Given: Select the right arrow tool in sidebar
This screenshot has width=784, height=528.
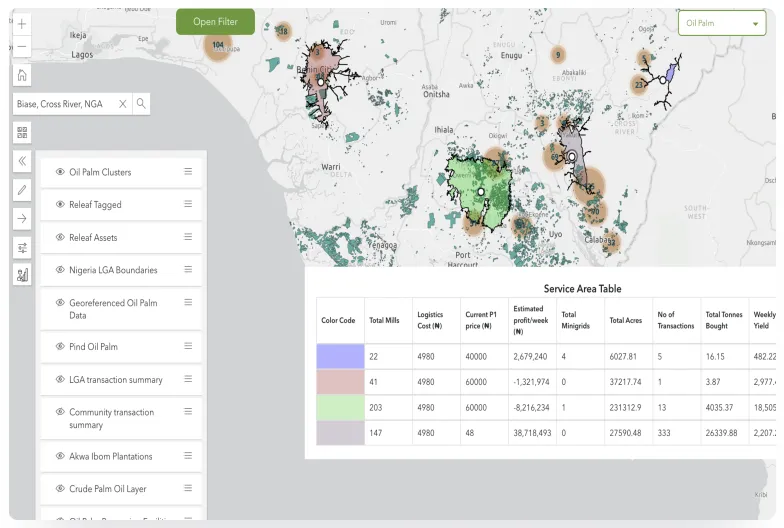Looking at the screenshot, I should 22,218.
